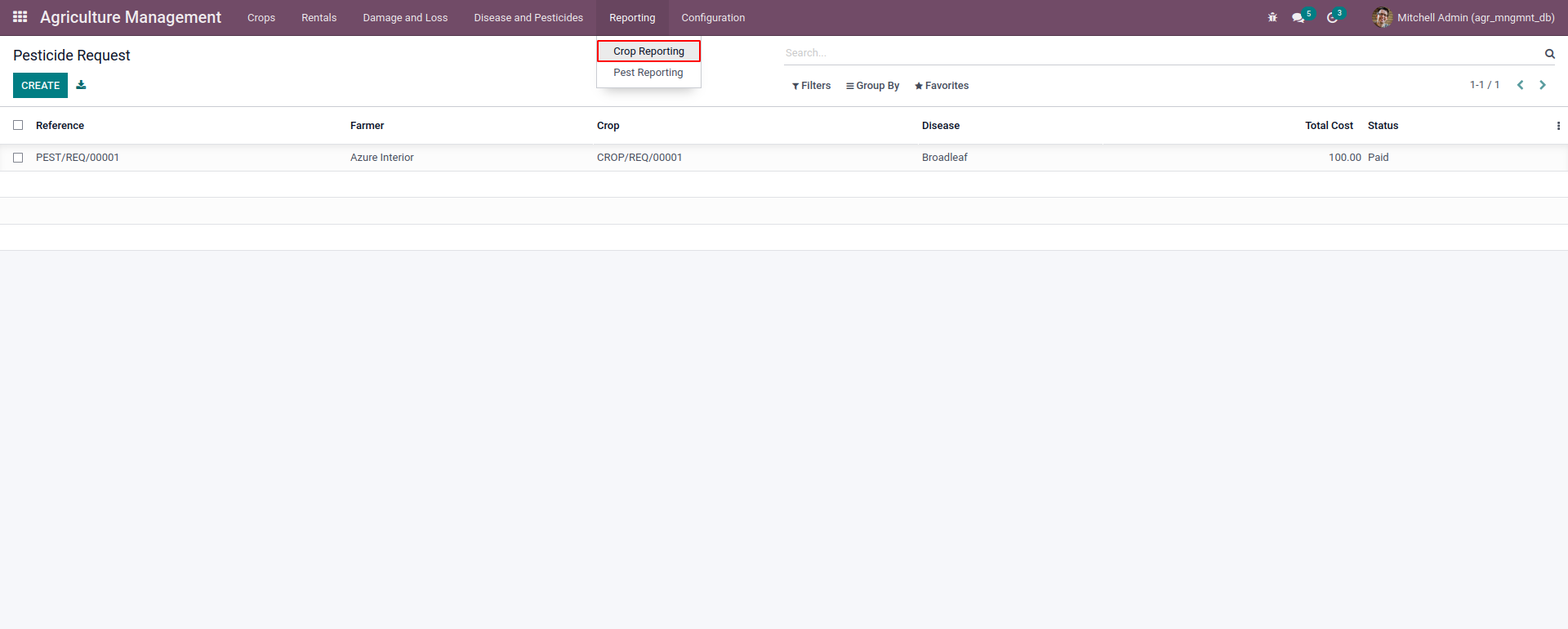The width and height of the screenshot is (1568, 629).
Task: Sort by Crop column header
Action: coord(608,126)
